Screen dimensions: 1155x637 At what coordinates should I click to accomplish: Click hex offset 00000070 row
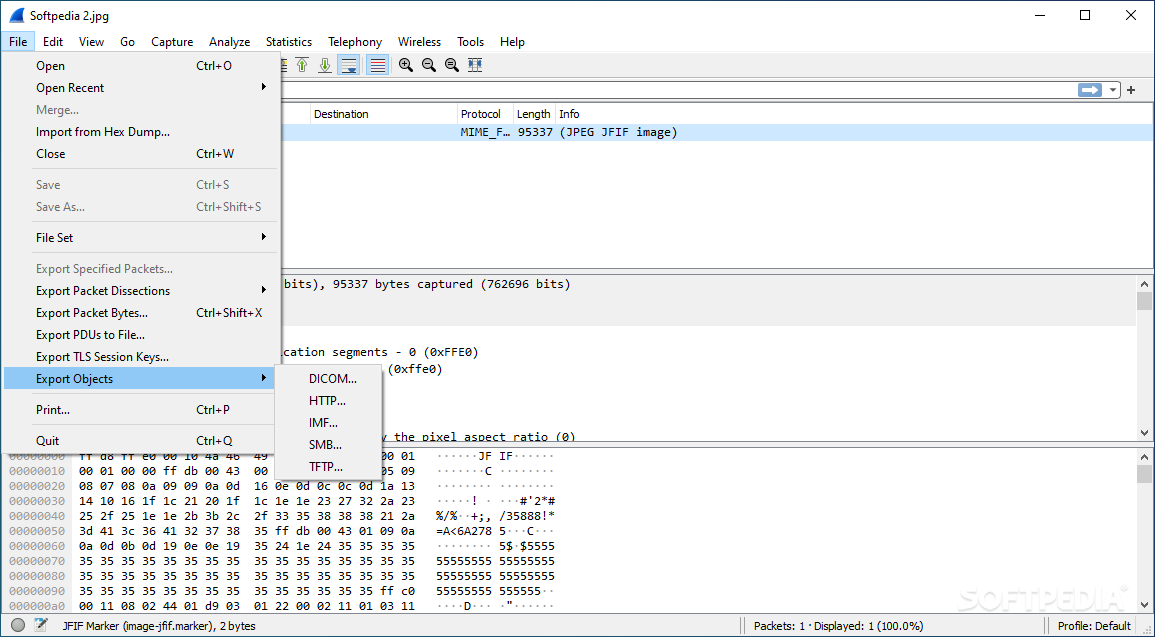[x=281, y=560]
